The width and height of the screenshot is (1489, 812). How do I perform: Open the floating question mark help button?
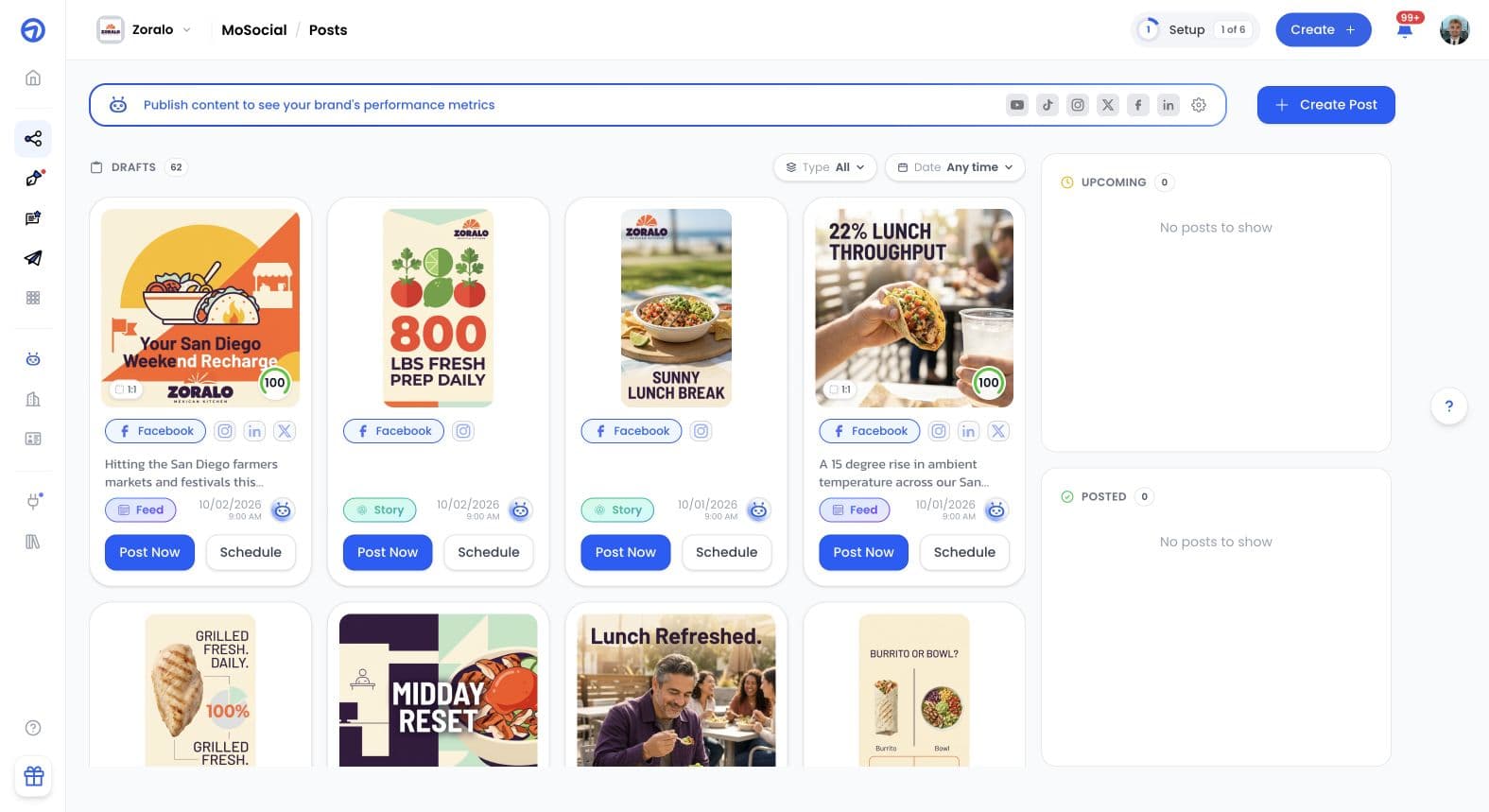coord(1449,406)
